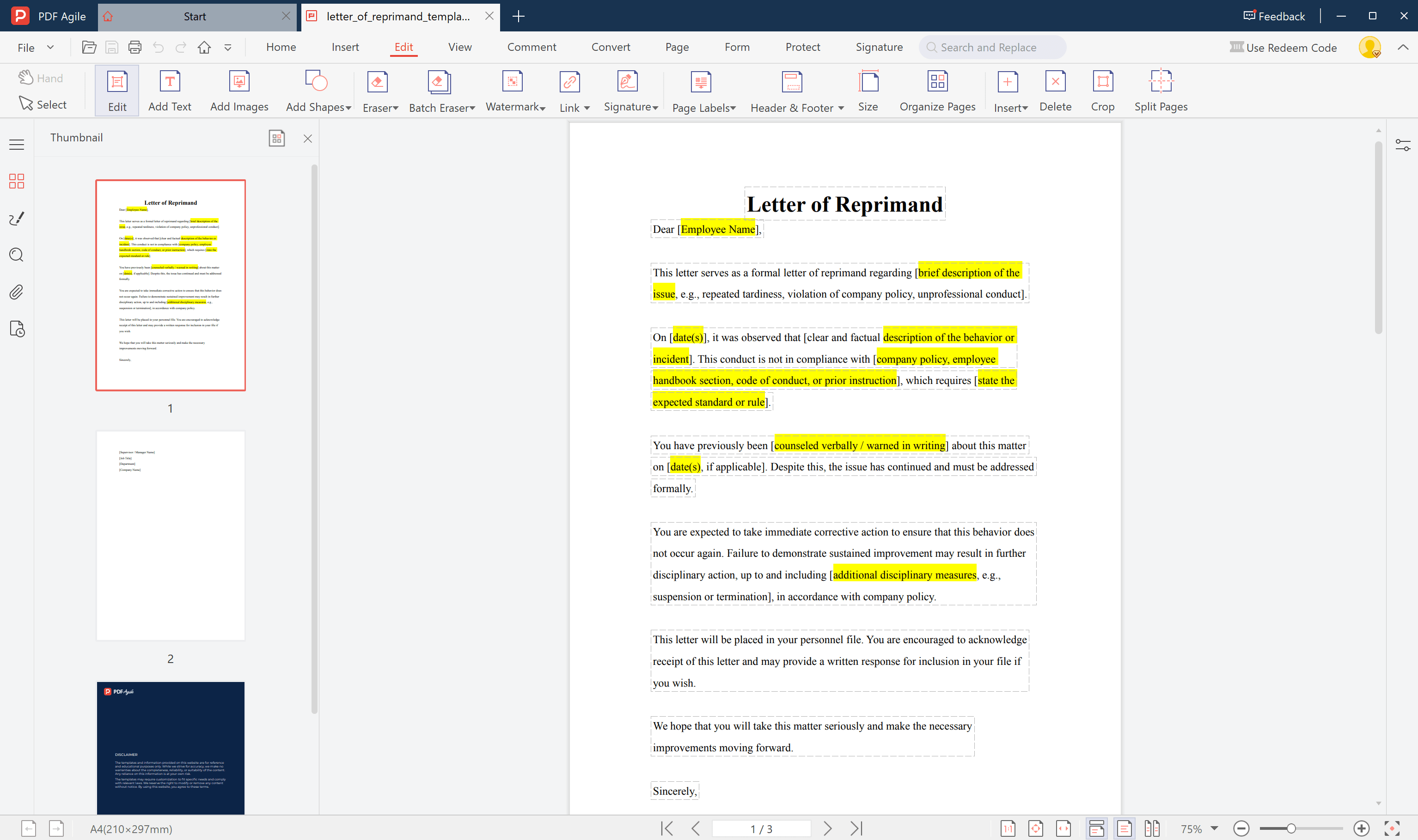Select page 2 thumbnail in the panel
The width and height of the screenshot is (1418, 840).
click(x=170, y=535)
